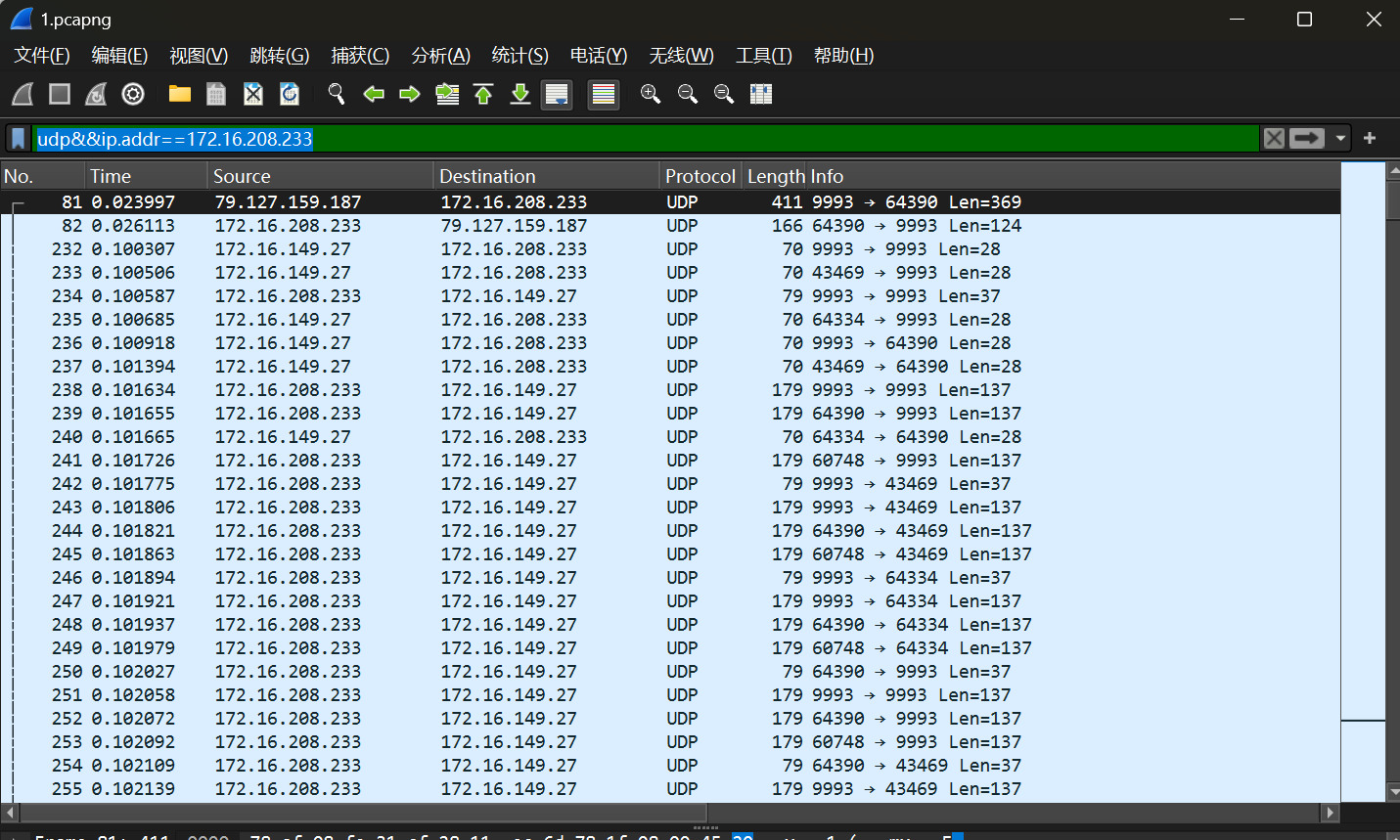Select packet 232 at time 0.100307

point(670,249)
